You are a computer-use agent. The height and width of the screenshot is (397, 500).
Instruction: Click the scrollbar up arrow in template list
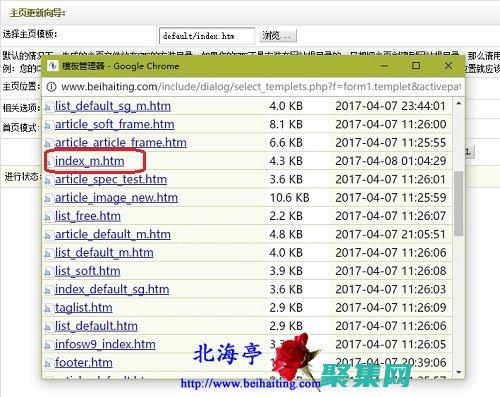(459, 104)
